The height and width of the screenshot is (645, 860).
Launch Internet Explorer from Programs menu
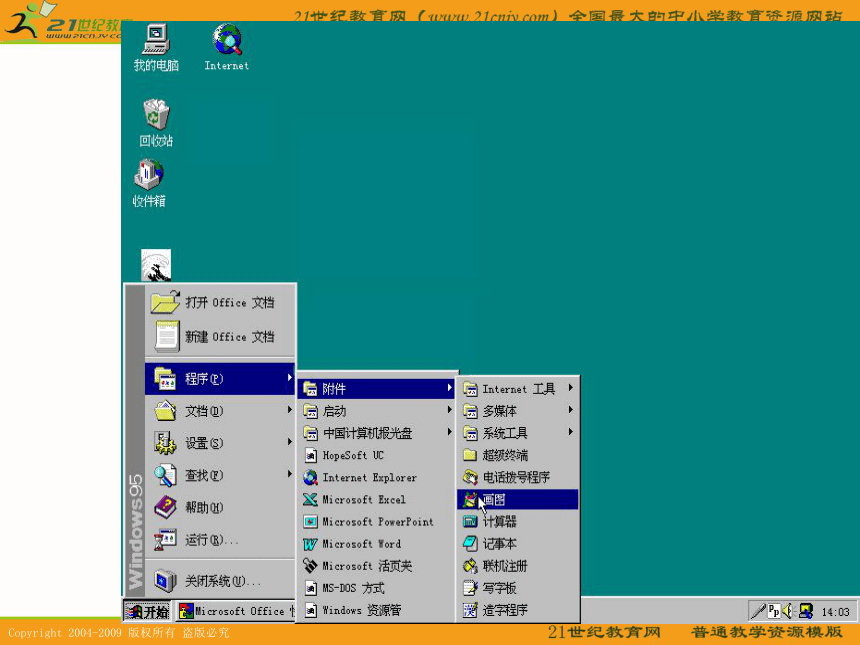tap(377, 477)
